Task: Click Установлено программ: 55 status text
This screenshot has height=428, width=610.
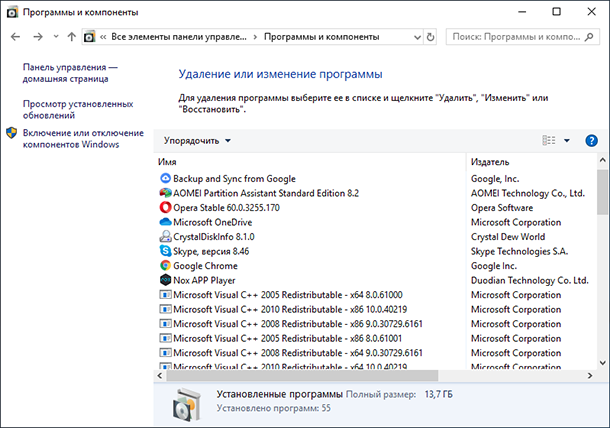Action: click(x=273, y=408)
